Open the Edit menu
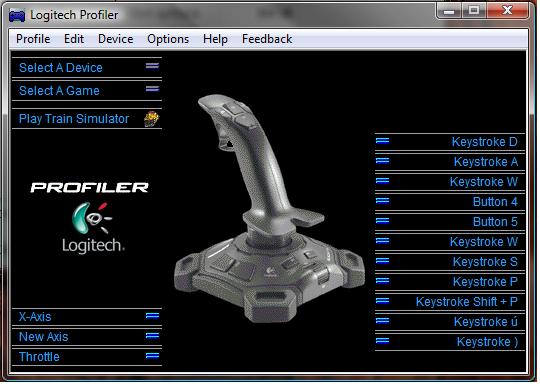 pyautogui.click(x=74, y=39)
